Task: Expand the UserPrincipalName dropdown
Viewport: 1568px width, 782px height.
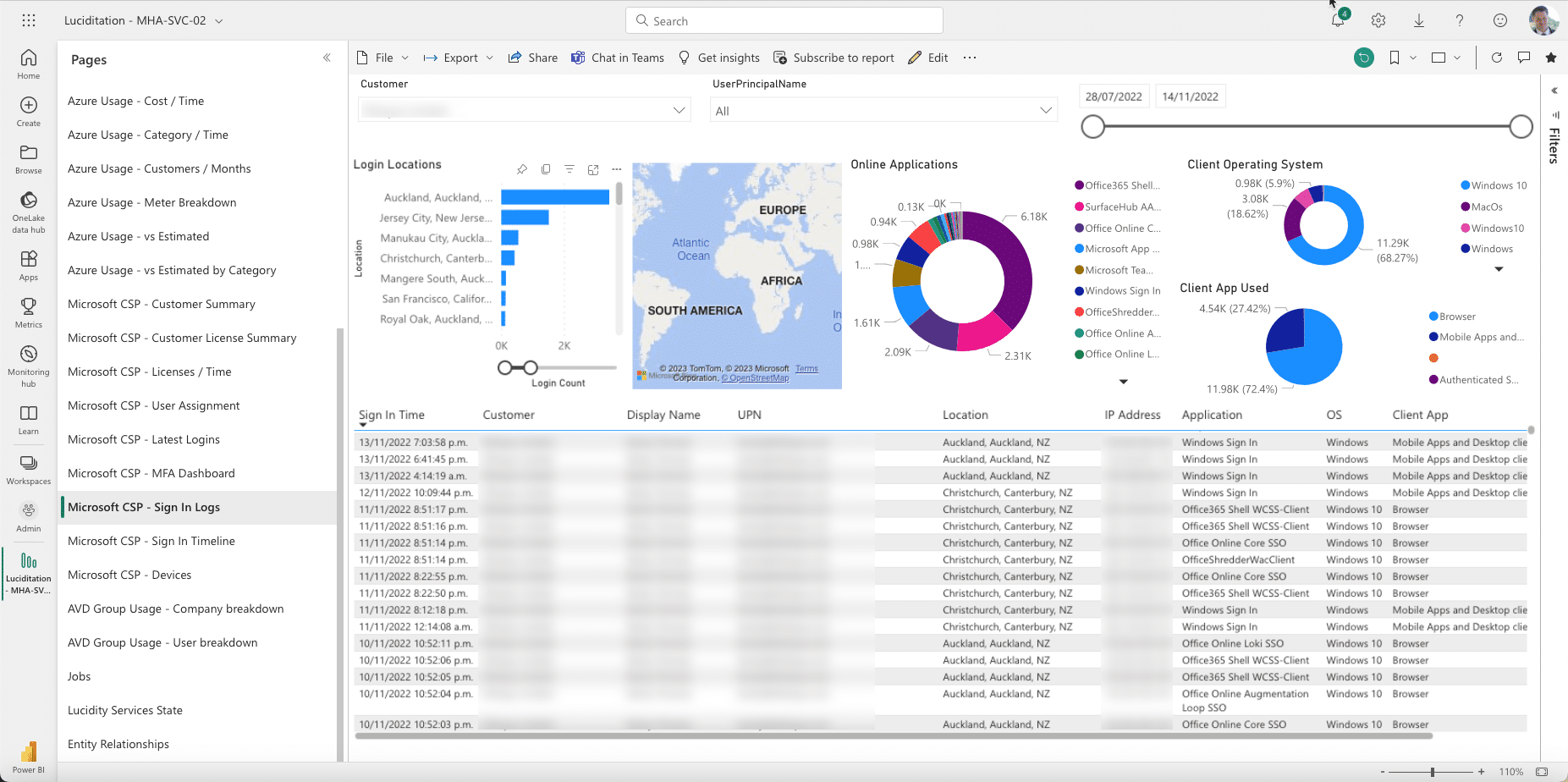Action: [x=1046, y=110]
